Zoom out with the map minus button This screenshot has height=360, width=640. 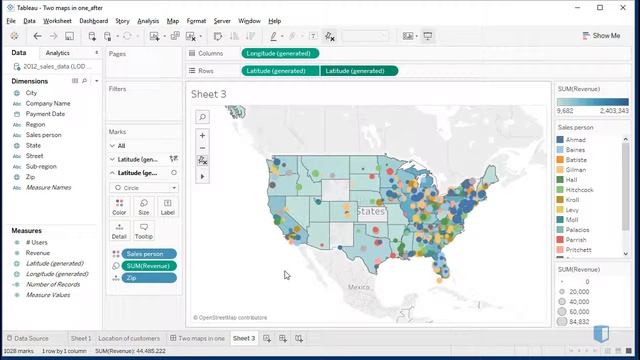coord(202,148)
